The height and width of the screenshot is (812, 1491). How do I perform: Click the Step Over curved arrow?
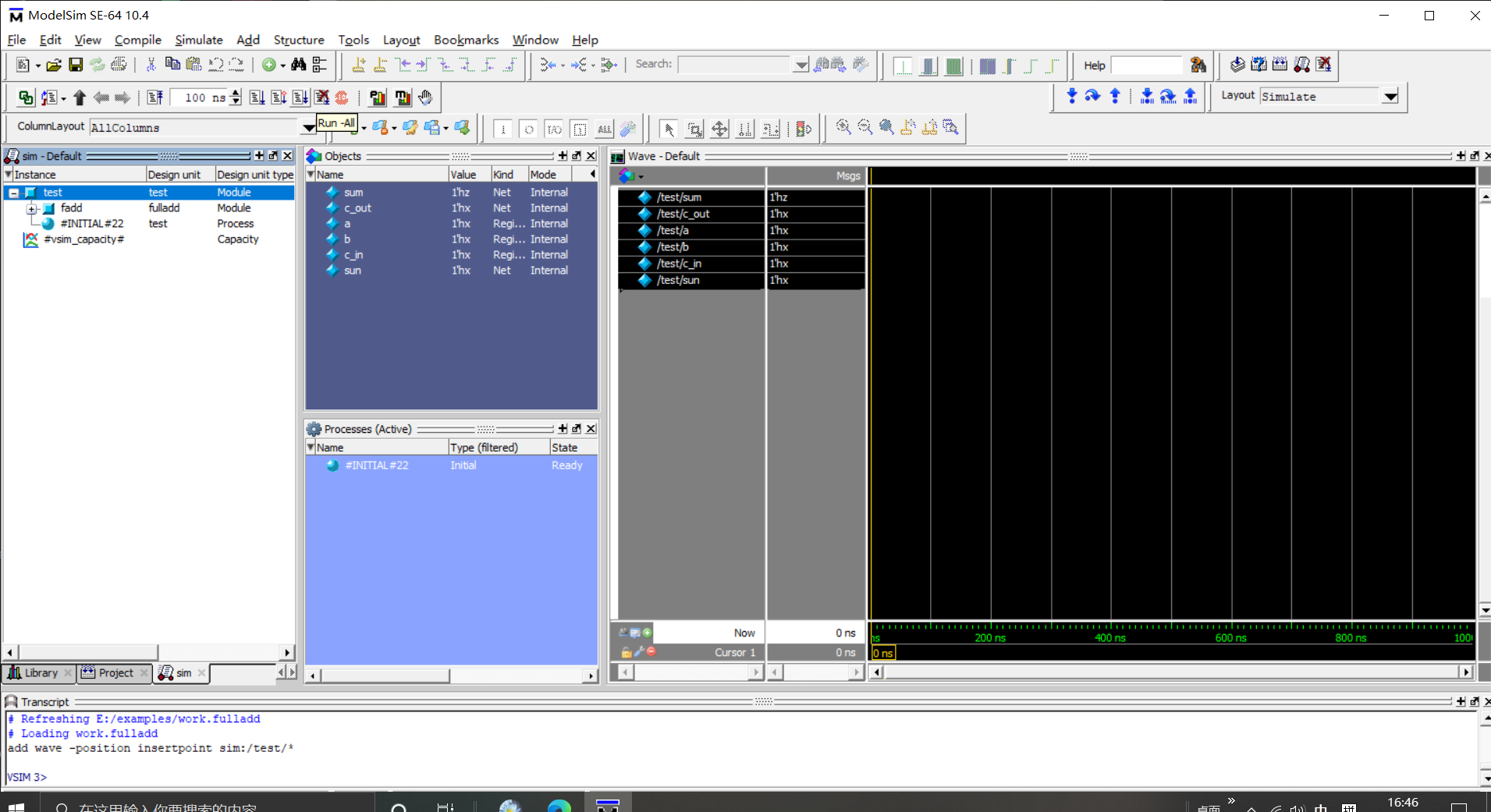click(1092, 96)
